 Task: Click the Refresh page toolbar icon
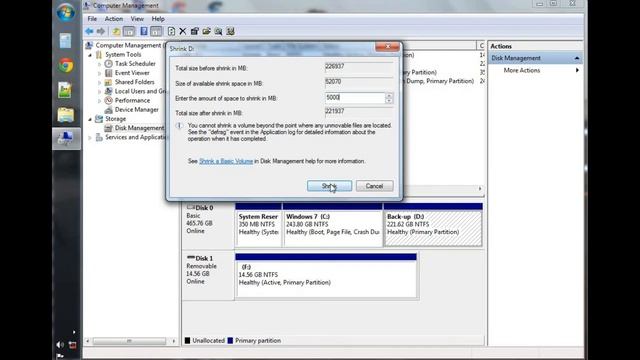pos(171,31)
